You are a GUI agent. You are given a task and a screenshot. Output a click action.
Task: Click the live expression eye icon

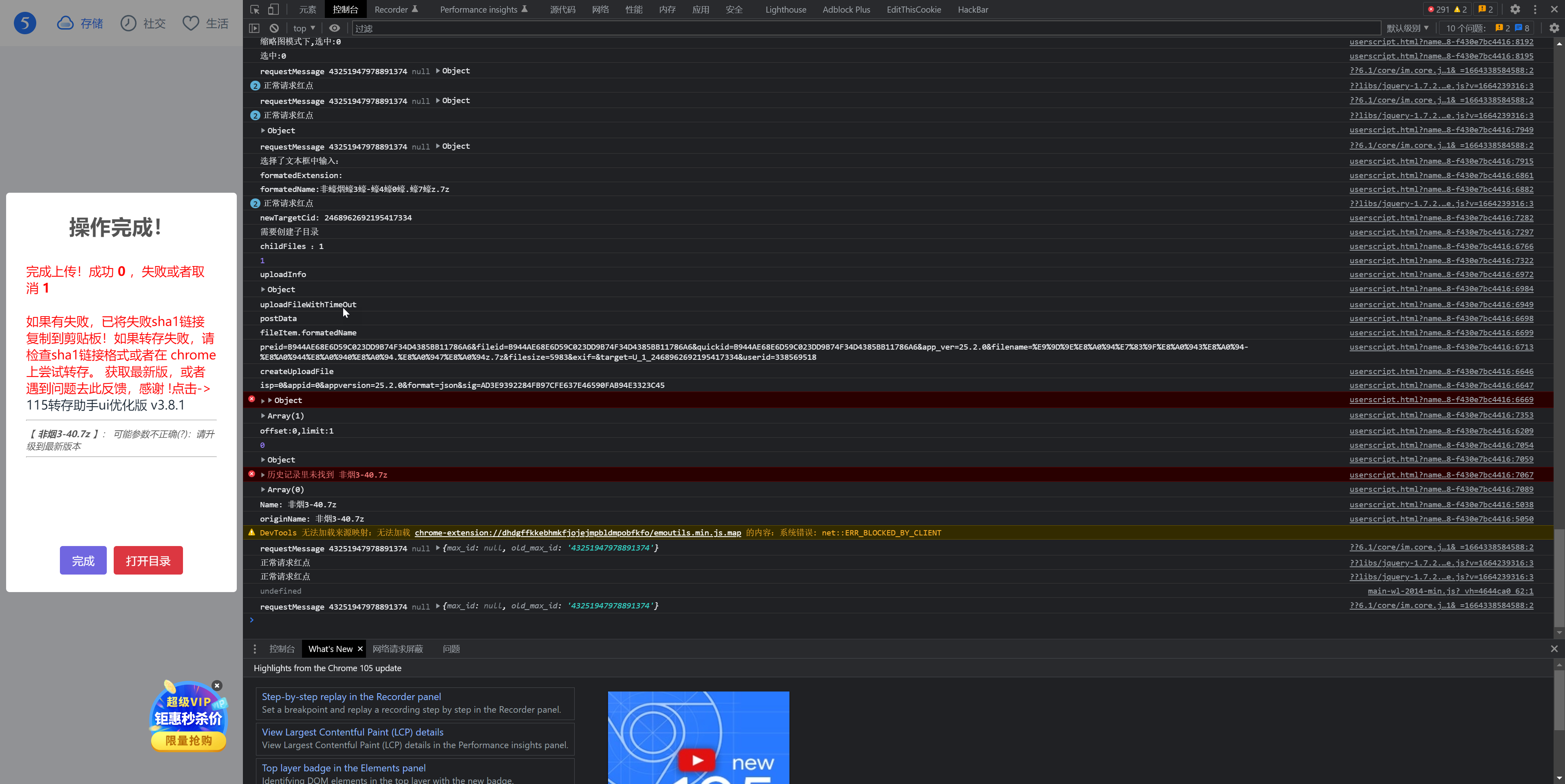tap(334, 28)
